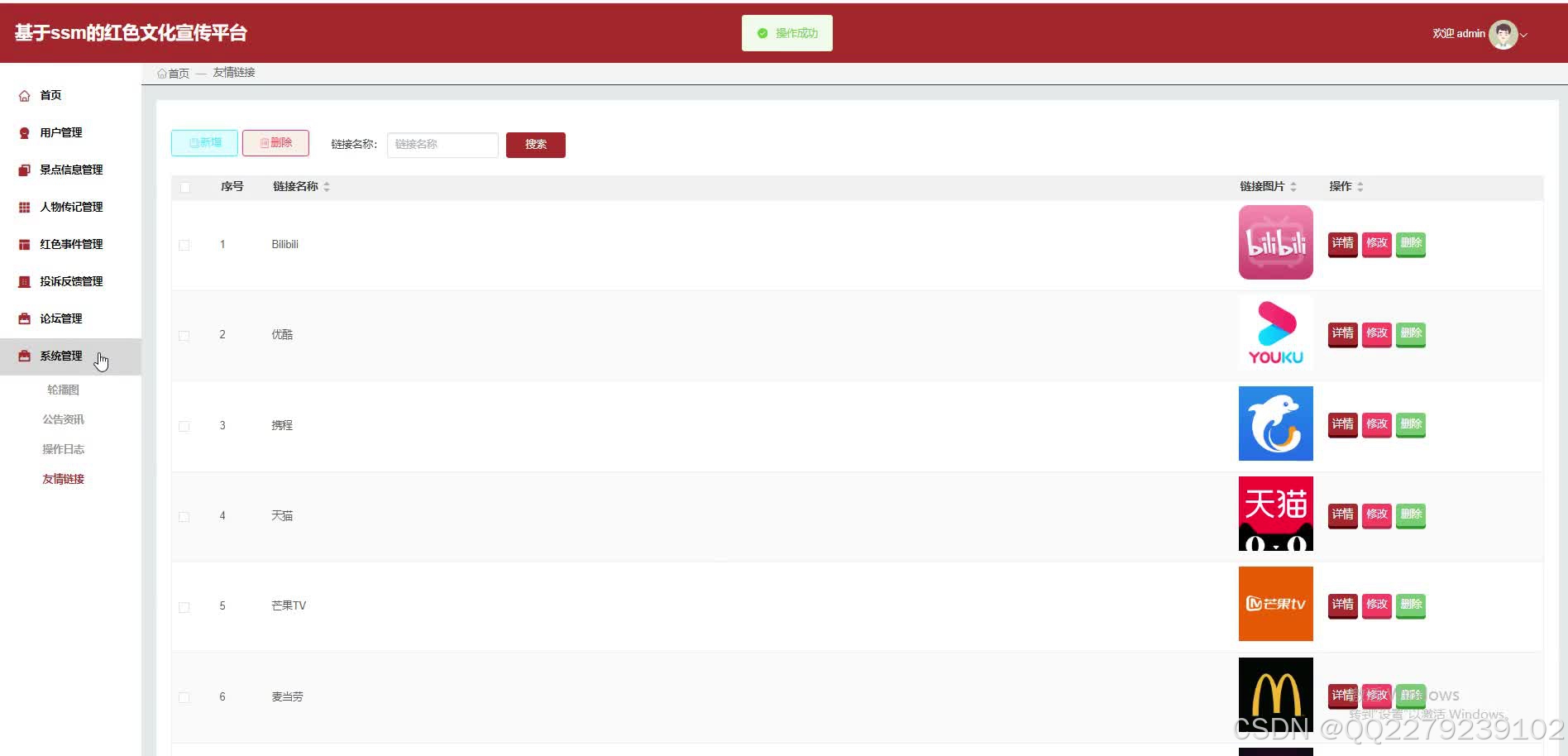Check the 麦当劳 row checkbox
This screenshot has width=1568, height=756.
click(x=184, y=697)
